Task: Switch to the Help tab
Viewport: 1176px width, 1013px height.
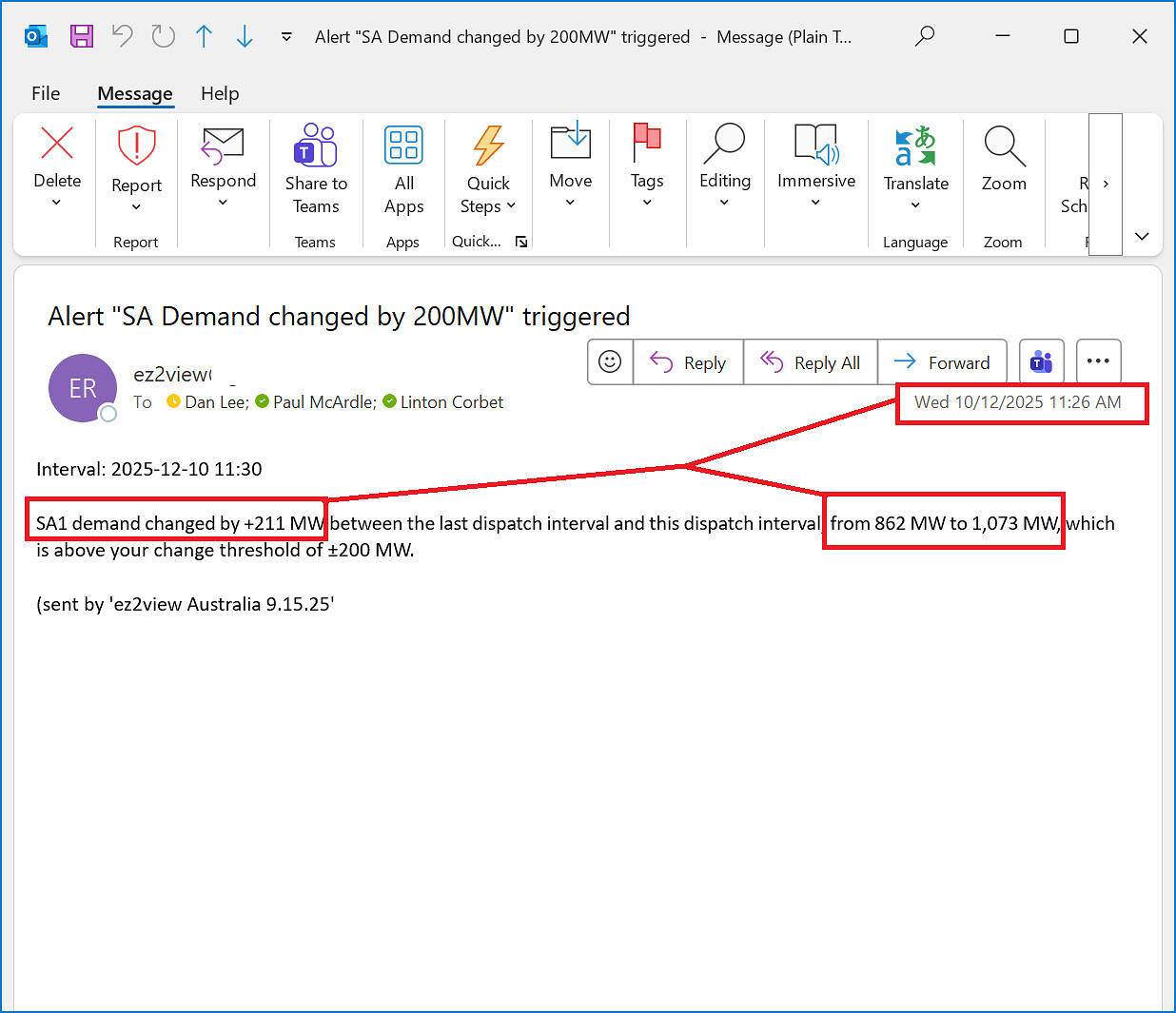Action: pyautogui.click(x=220, y=93)
